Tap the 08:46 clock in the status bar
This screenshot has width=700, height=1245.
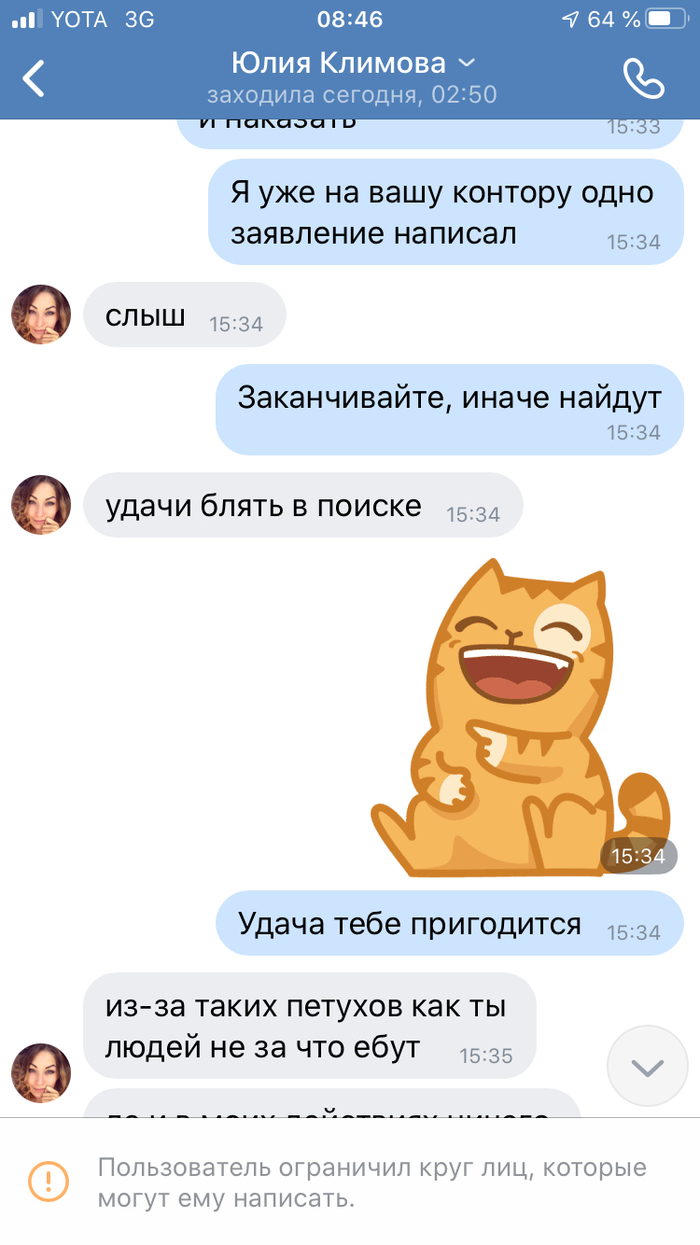coord(350,19)
